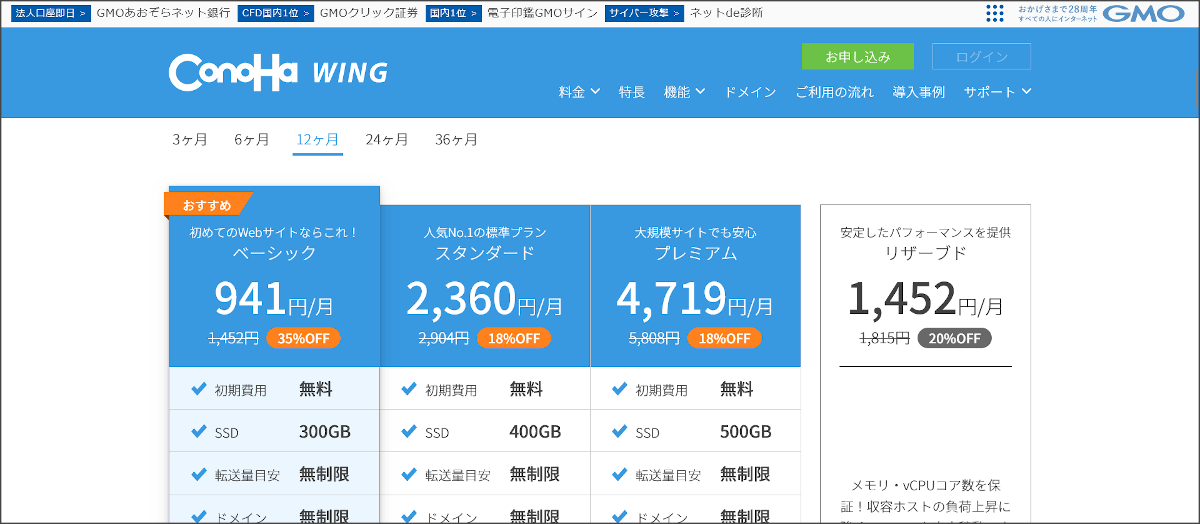Click the ConoHa WING logo
Image resolution: width=1200 pixels, height=524 pixels.
click(278, 72)
